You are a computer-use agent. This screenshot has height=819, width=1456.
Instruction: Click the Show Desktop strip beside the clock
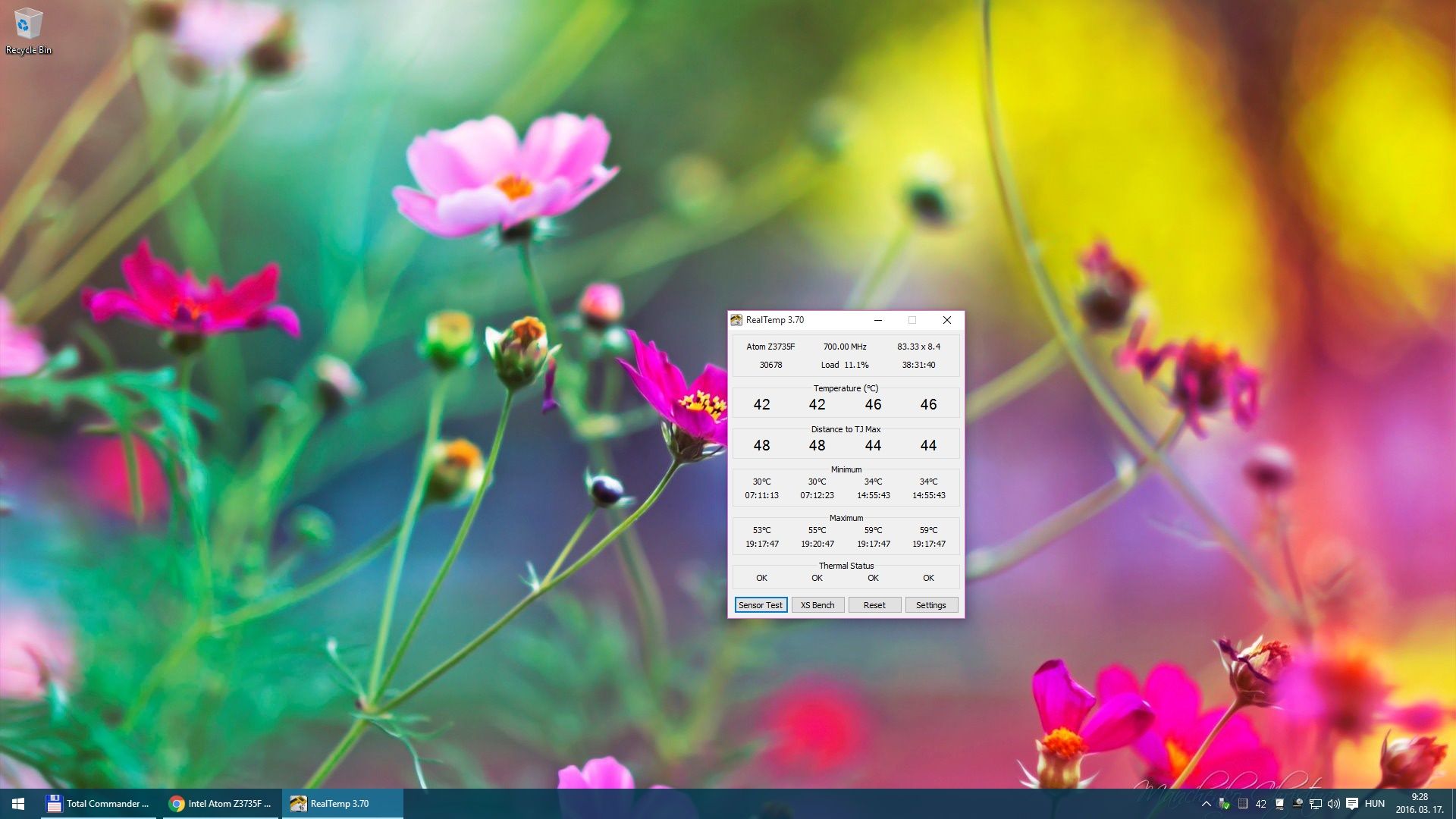(1454, 804)
